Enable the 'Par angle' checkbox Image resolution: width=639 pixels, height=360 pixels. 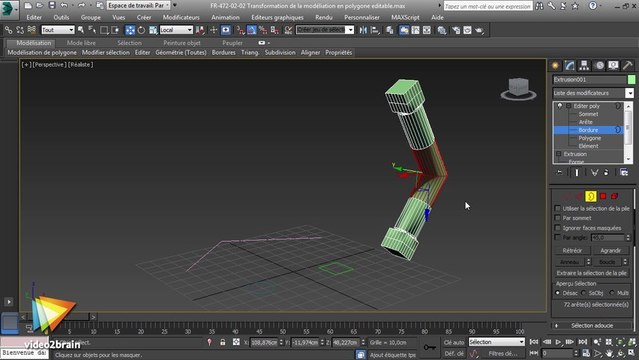557,237
